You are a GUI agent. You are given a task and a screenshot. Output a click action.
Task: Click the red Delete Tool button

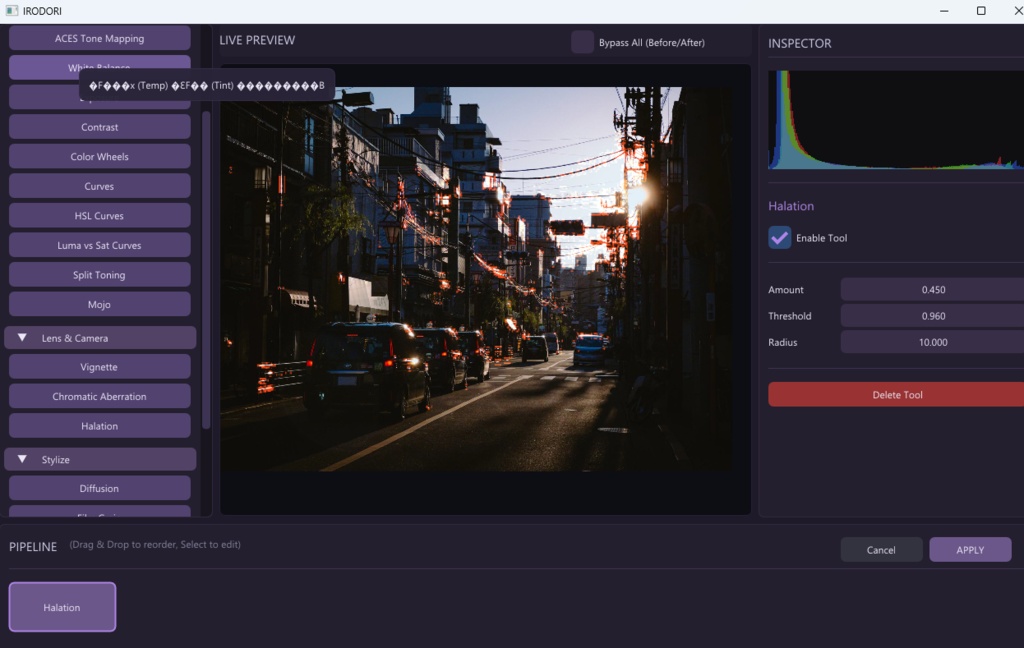(897, 395)
